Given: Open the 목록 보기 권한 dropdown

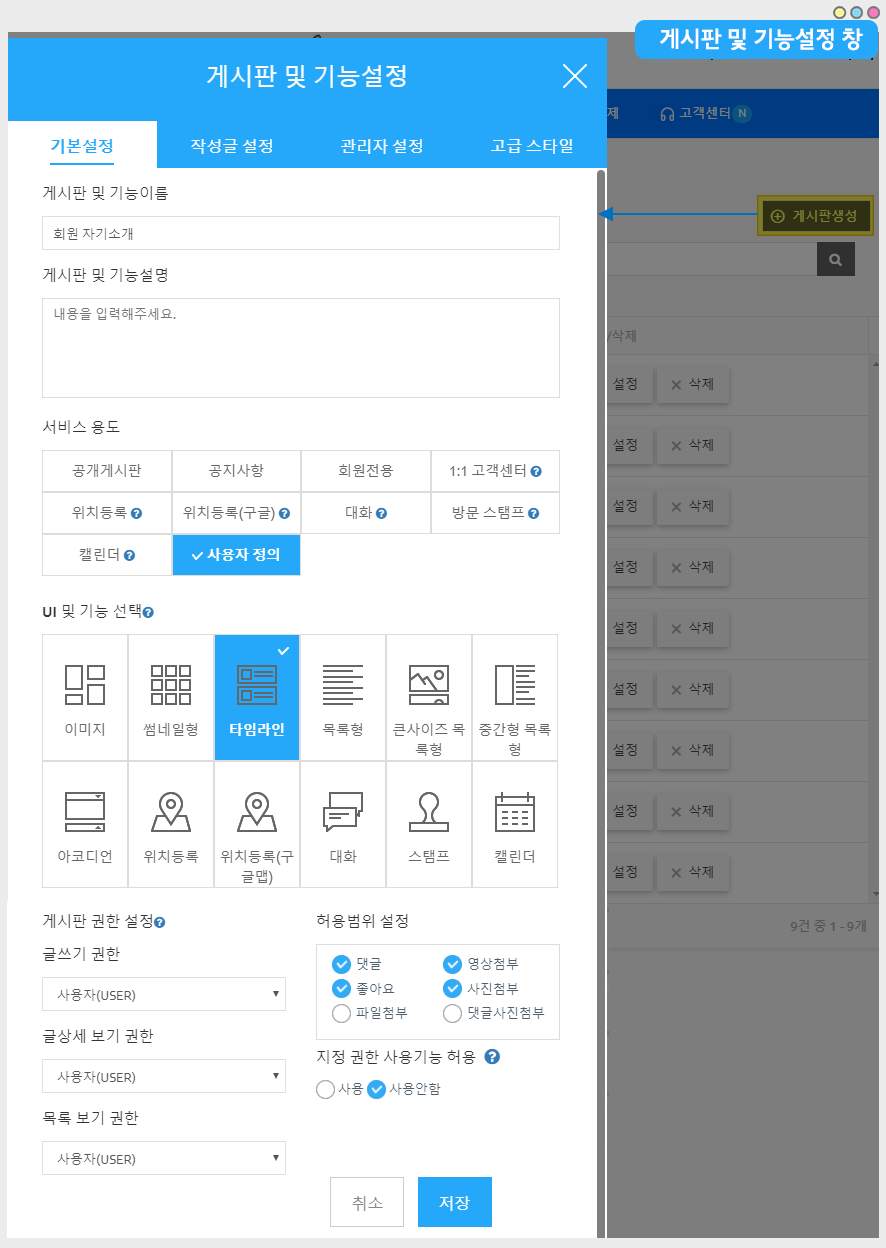Looking at the screenshot, I should [164, 1159].
